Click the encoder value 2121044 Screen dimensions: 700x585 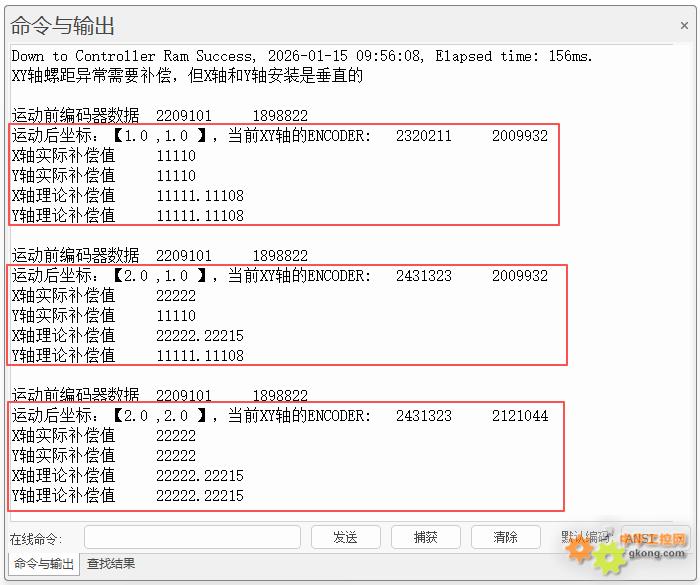519,416
